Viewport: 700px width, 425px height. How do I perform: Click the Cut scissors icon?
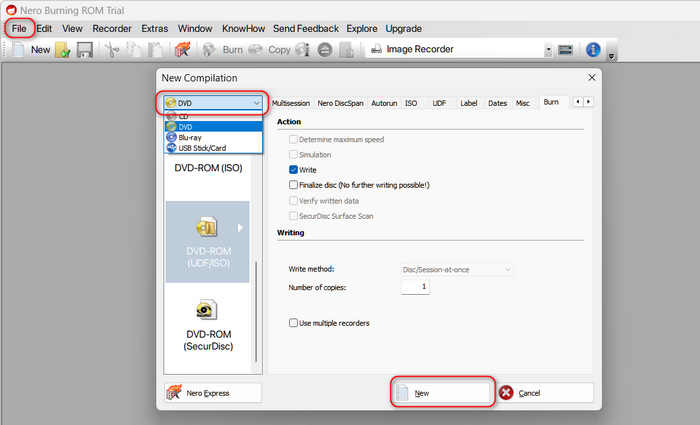112,50
